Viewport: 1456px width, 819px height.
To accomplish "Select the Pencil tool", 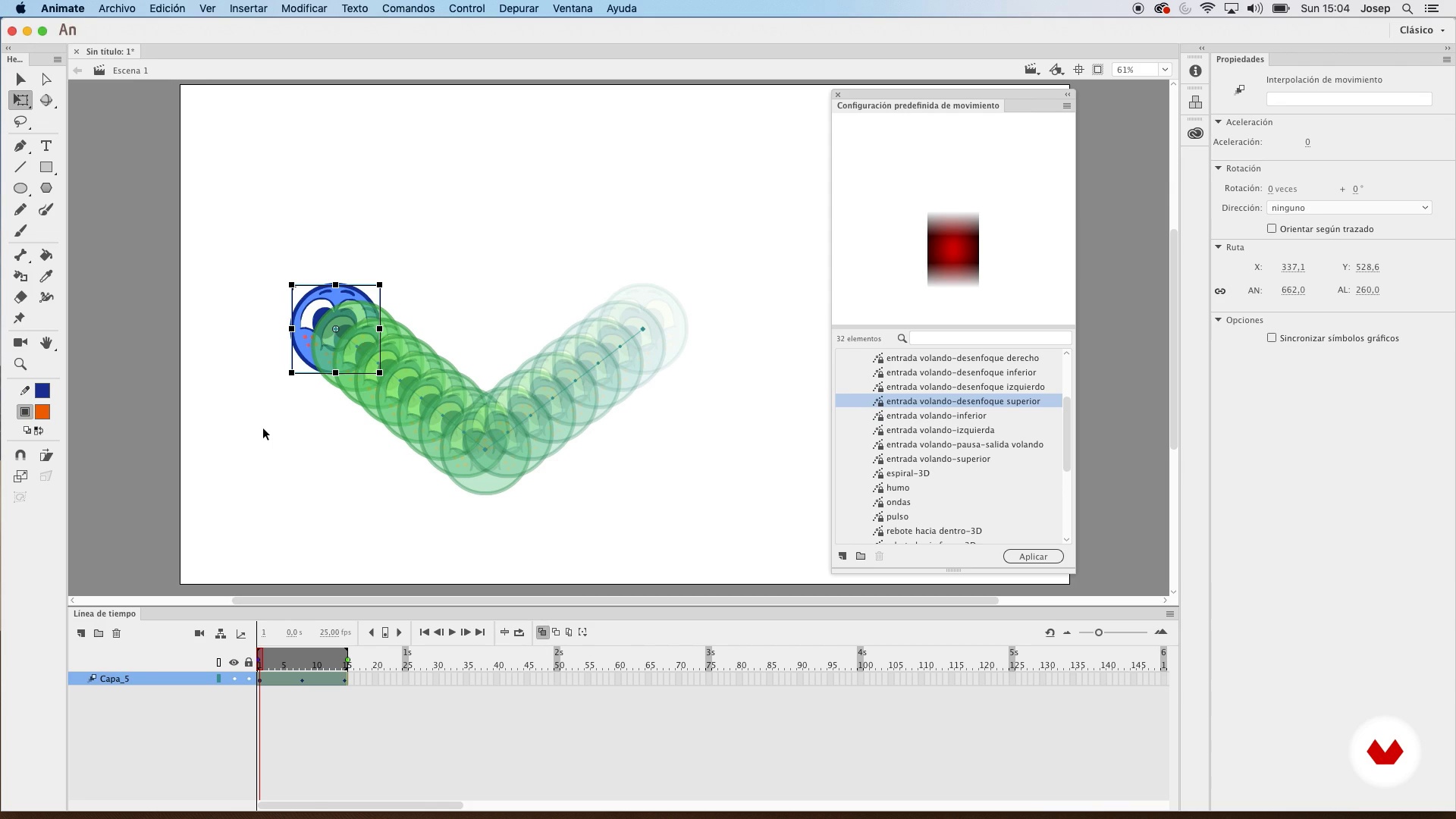I will click(20, 209).
